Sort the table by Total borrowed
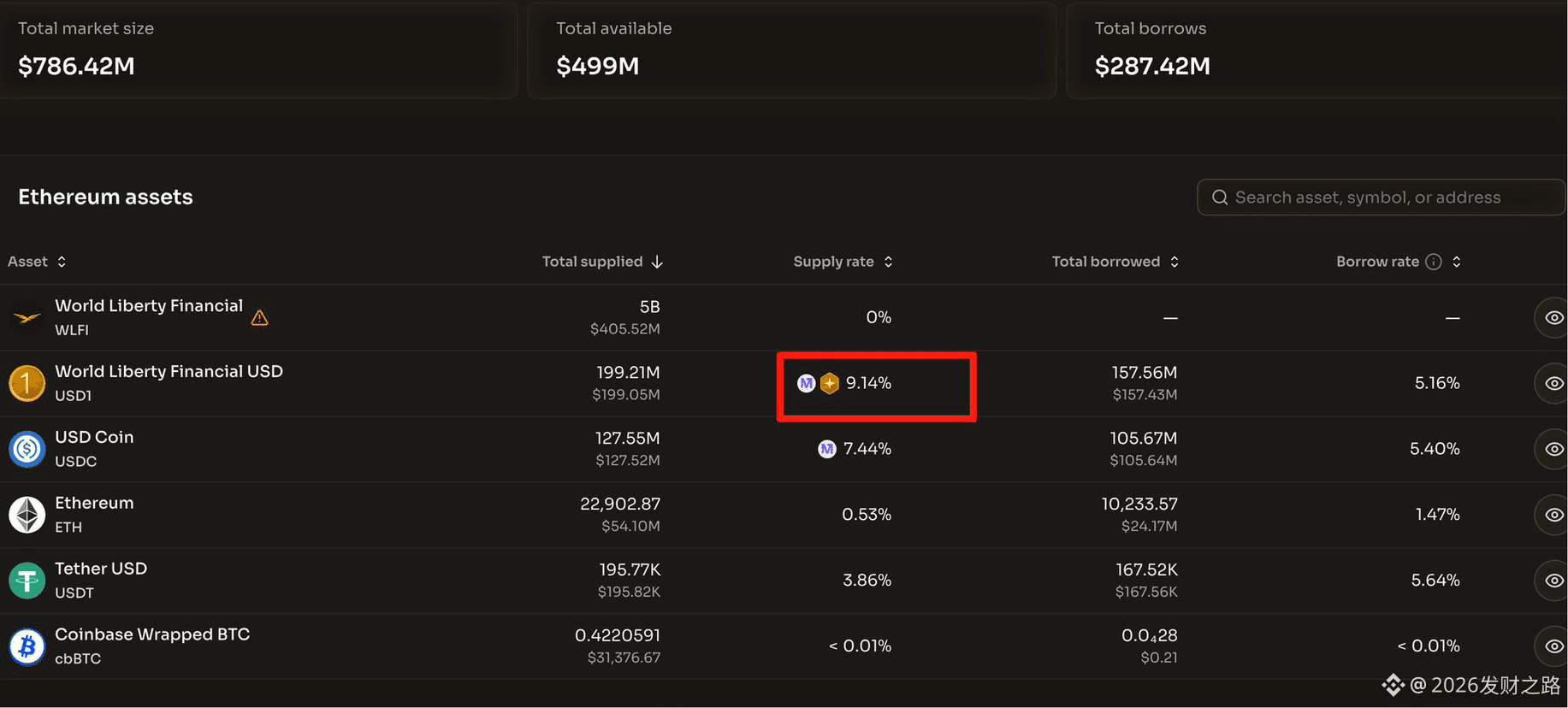 point(1115,262)
